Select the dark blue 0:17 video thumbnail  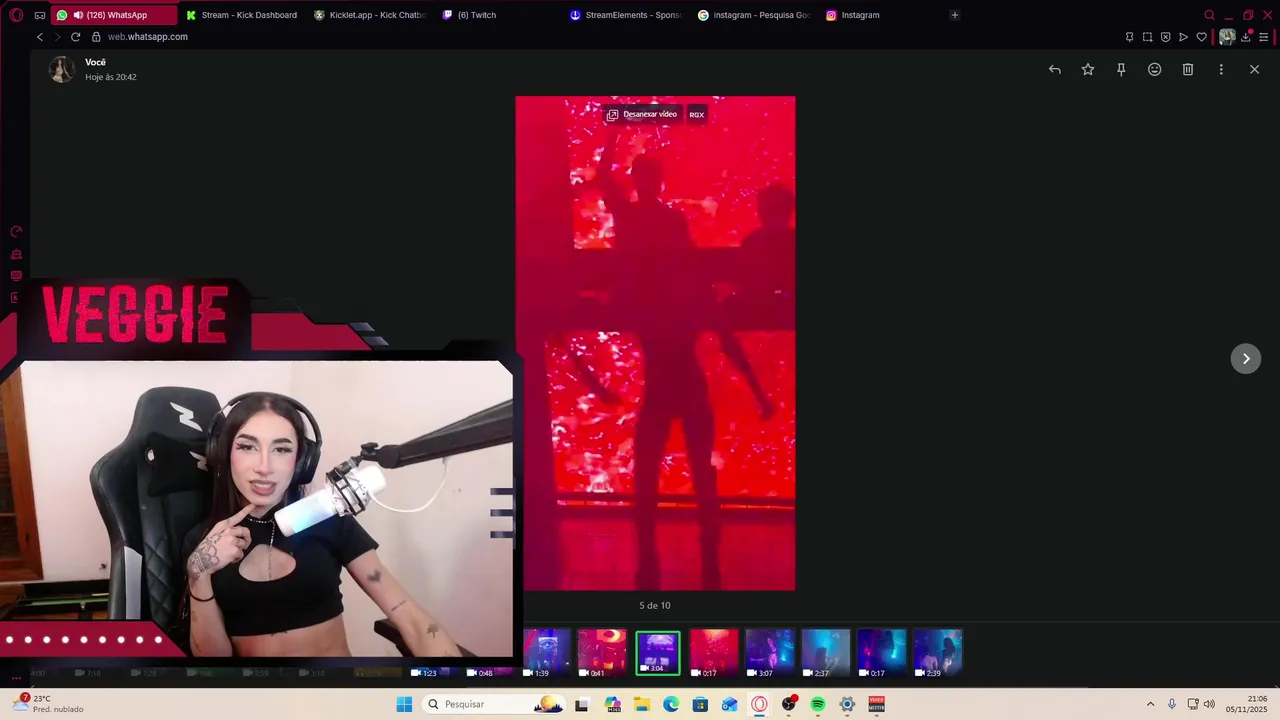coord(882,653)
